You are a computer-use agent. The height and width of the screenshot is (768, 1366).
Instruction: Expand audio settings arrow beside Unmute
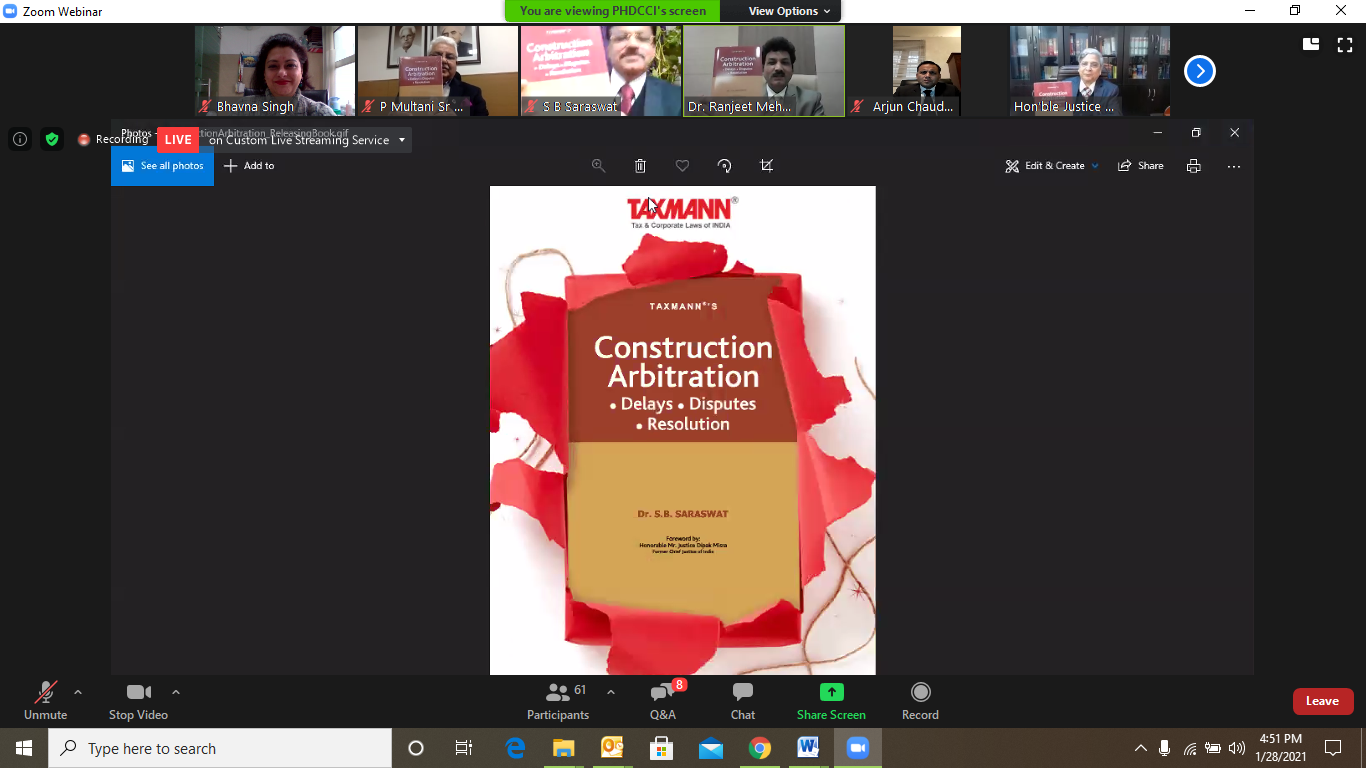tap(78, 692)
